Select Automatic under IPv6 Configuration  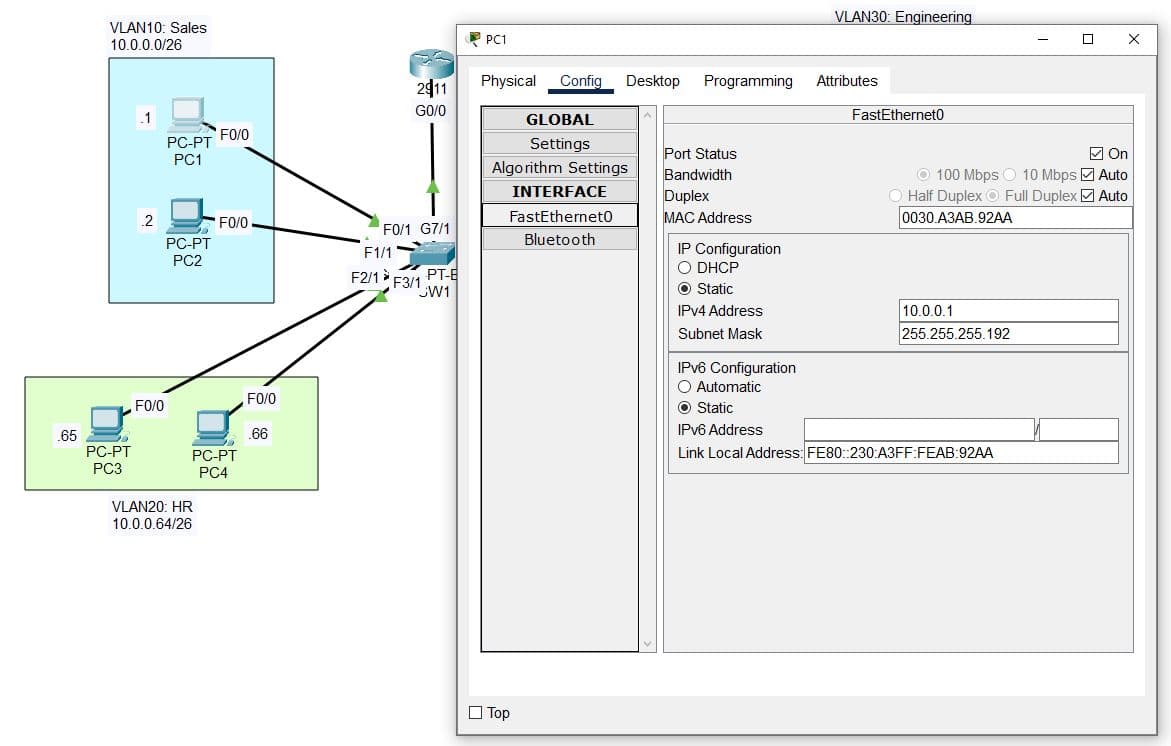pos(685,387)
